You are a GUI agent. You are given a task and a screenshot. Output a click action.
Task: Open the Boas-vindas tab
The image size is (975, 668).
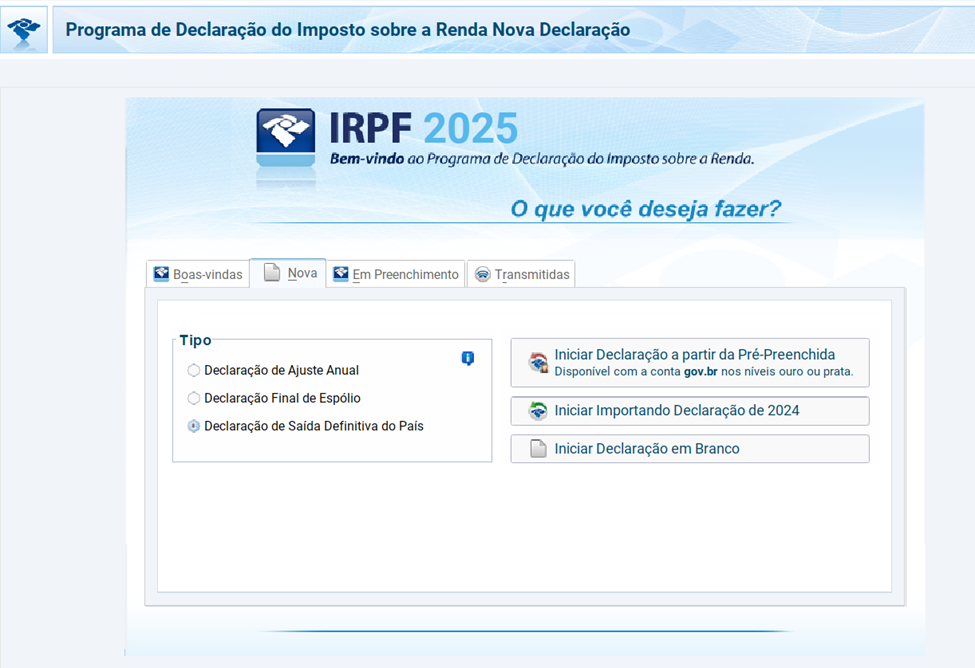198,274
